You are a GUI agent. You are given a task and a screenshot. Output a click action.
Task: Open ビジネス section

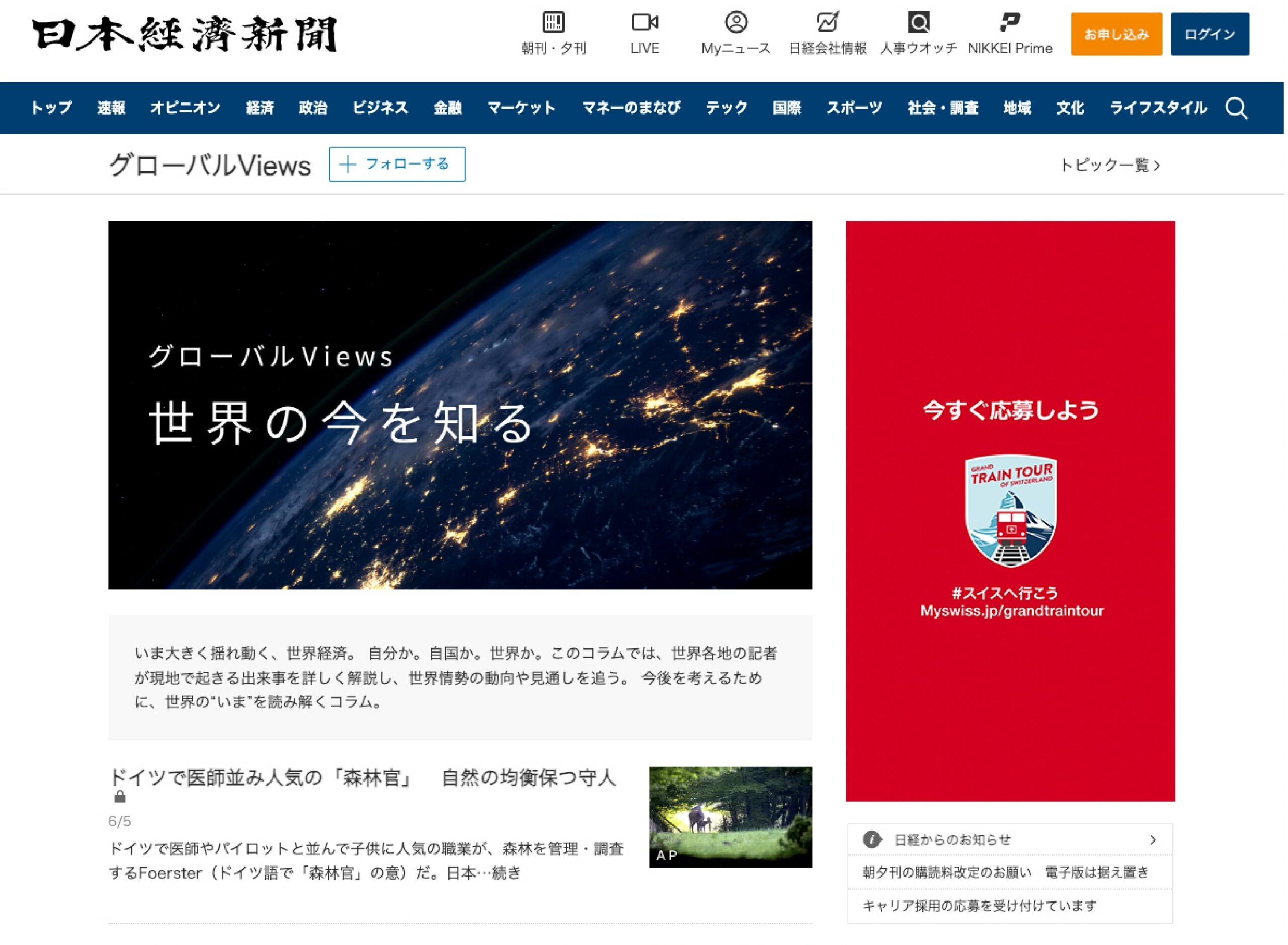pos(380,108)
